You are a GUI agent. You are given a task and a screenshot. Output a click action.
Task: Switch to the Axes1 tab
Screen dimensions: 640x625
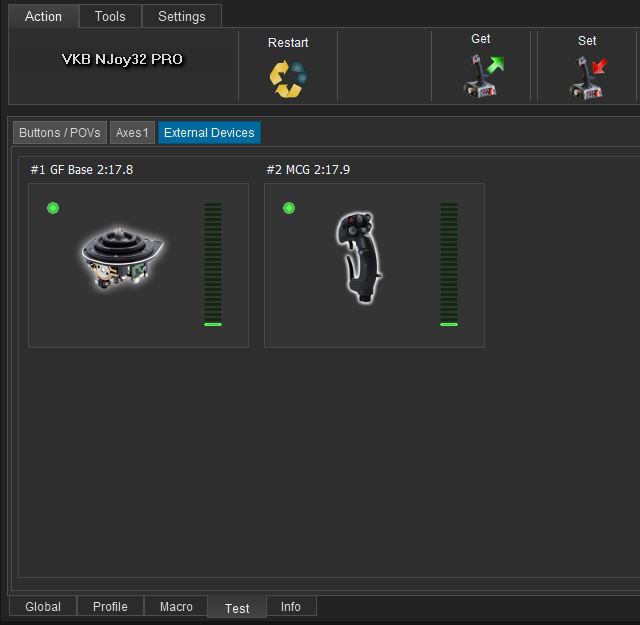pyautogui.click(x=132, y=133)
